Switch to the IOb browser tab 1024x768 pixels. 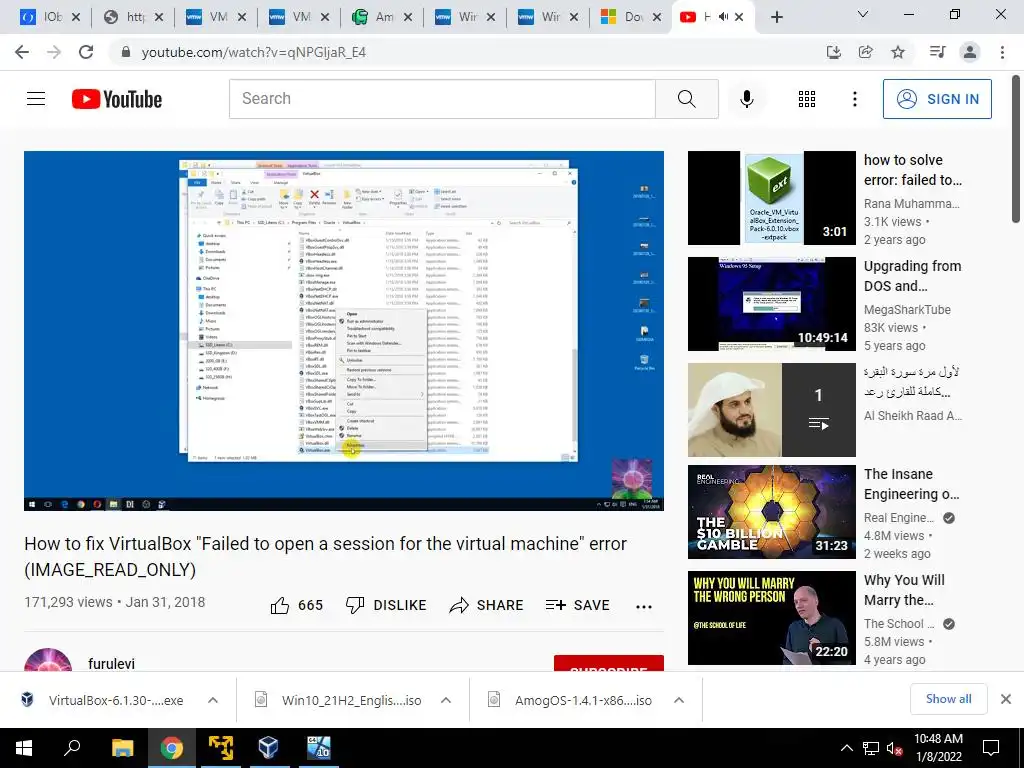point(50,17)
